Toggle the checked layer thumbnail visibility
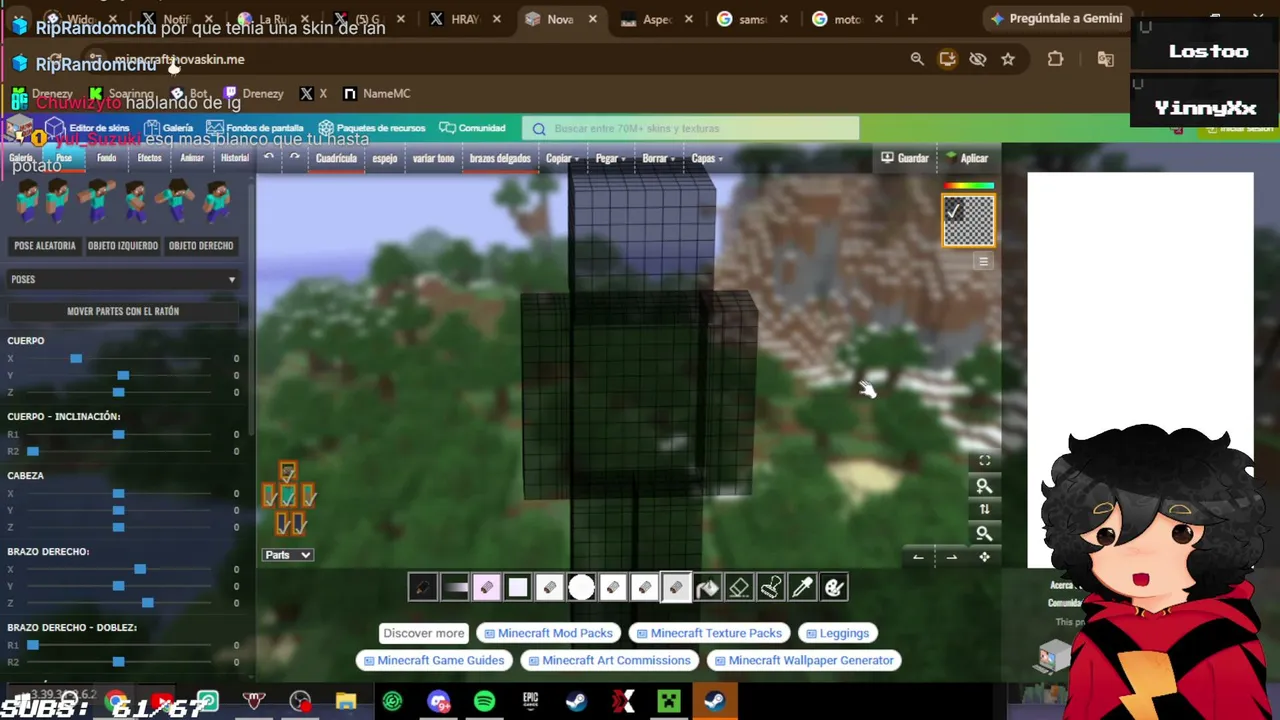This screenshot has width=1280, height=720. click(969, 220)
